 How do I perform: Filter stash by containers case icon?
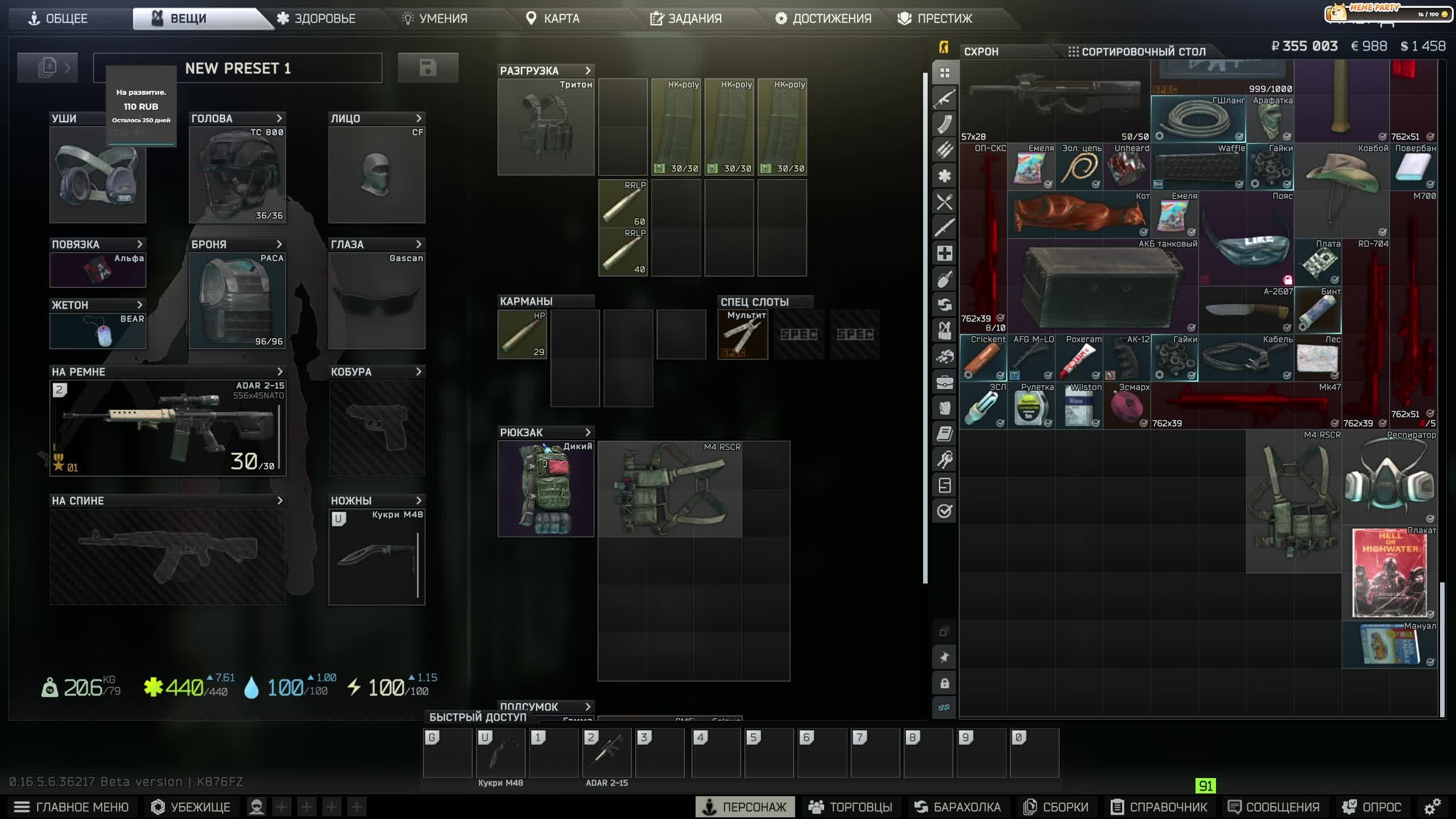point(945,382)
